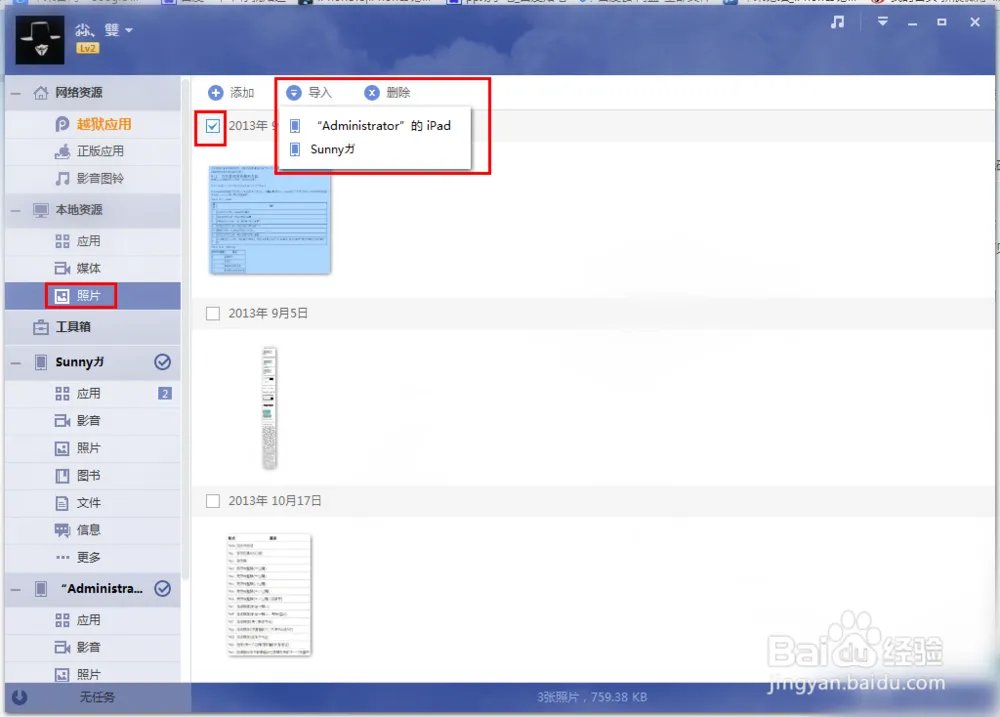Click the music note icon in title bar
The width and height of the screenshot is (1000, 717).
(838, 22)
